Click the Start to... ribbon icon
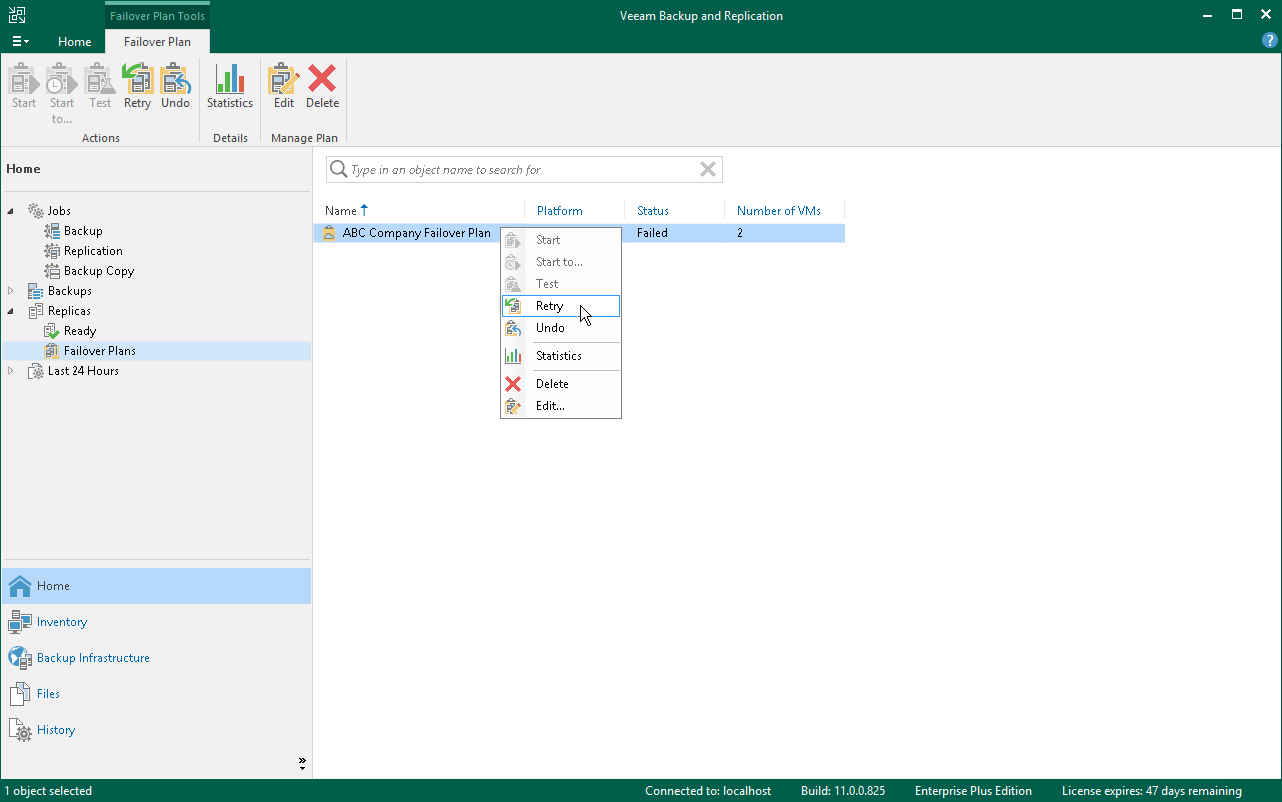Viewport: 1282px width, 802px height. coord(62,79)
